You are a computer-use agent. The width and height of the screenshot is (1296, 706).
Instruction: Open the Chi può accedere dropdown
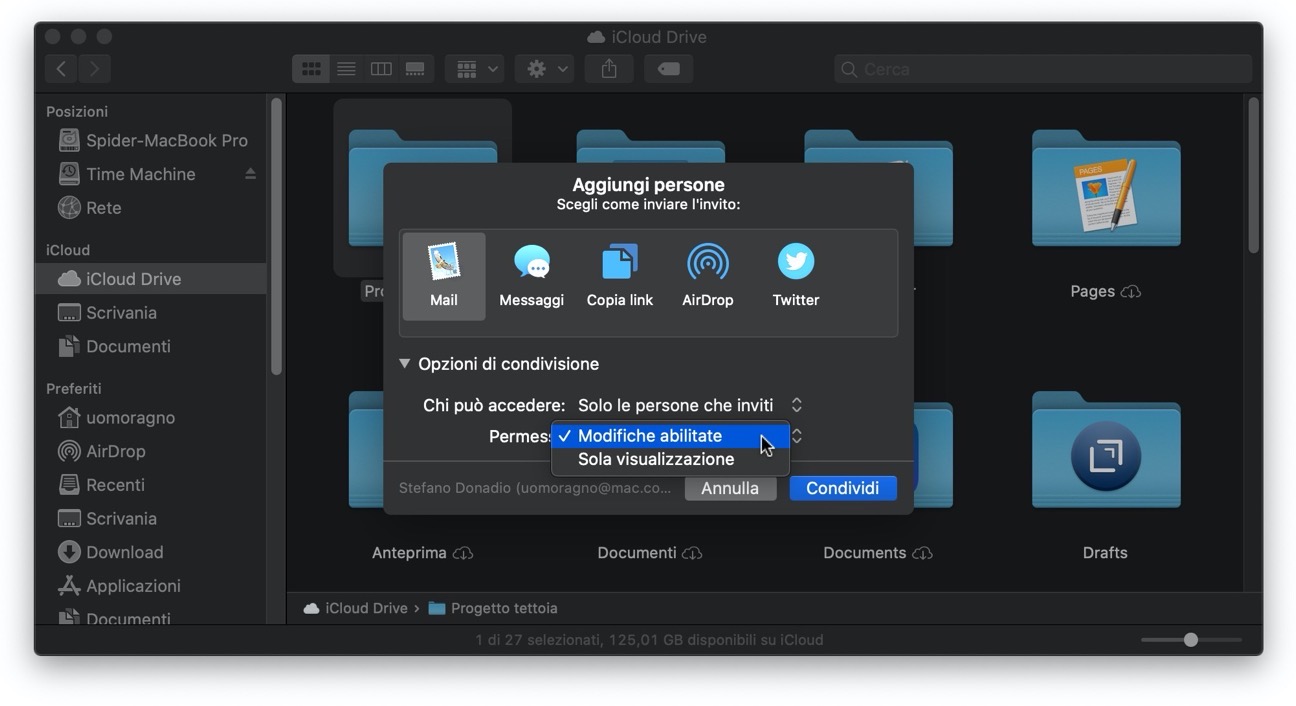(x=689, y=405)
